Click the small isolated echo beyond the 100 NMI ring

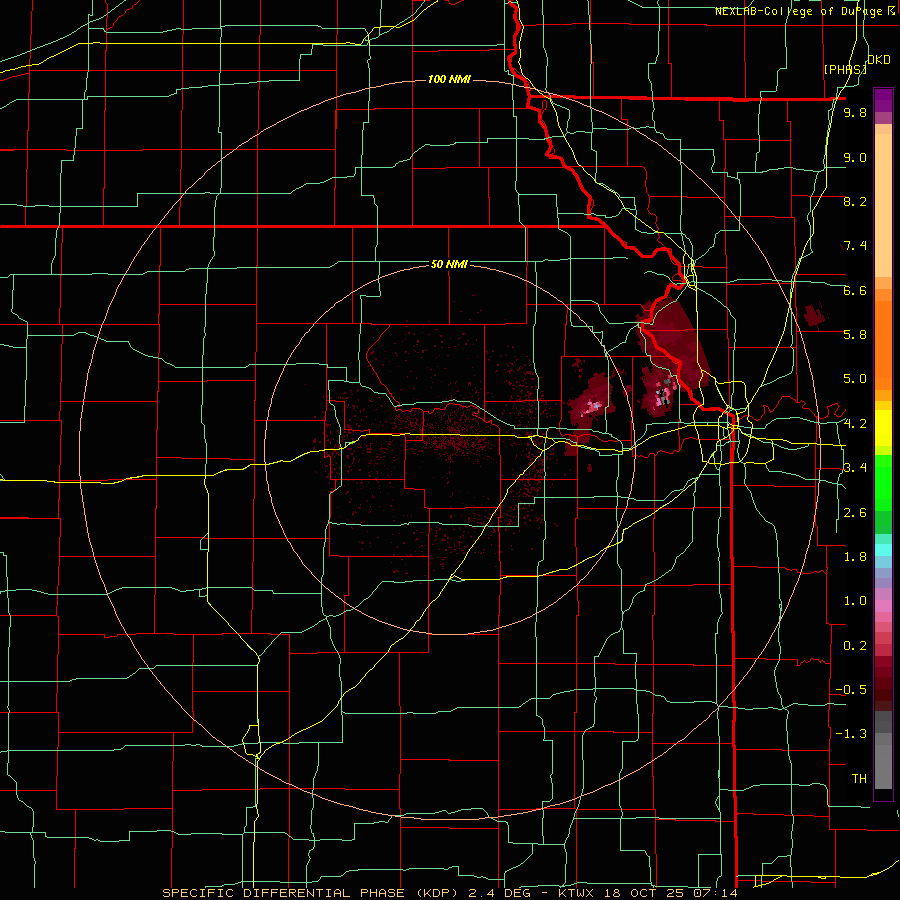click(815, 315)
